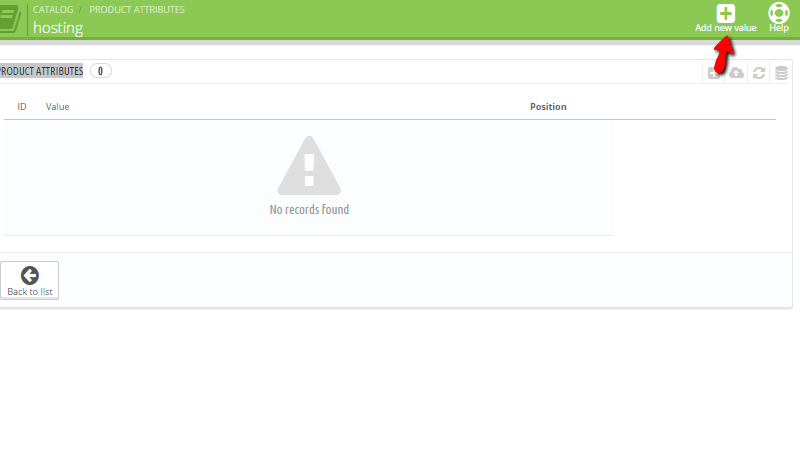Click the green plus Add new value icon
Screen dimensions: 800x450
pyautogui.click(x=726, y=14)
